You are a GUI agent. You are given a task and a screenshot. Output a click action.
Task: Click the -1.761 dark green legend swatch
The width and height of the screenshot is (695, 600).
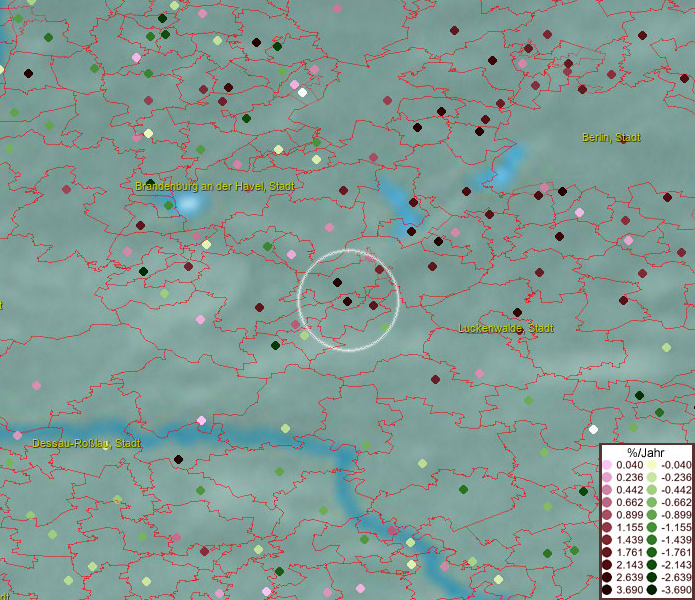[652, 552]
